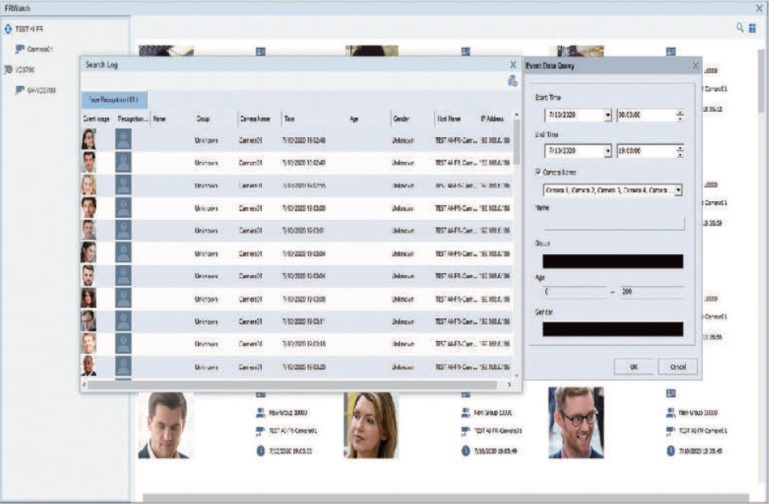
Task: Click the recognition placeholder icon in the last visible row
Action: (123, 366)
